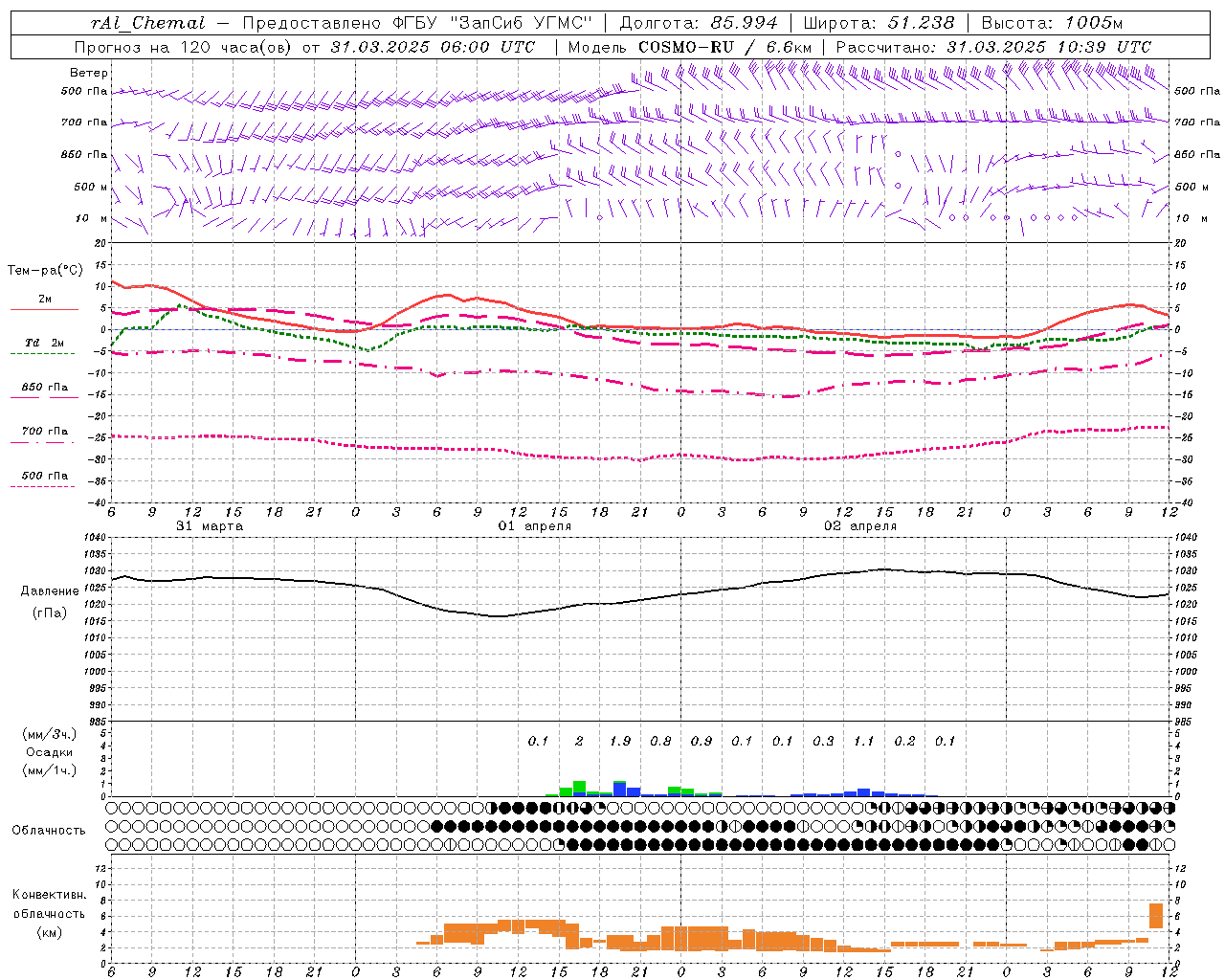Click the tallest orange convective cloud bar
The width and height of the screenshot is (1225, 980).
click(1156, 916)
